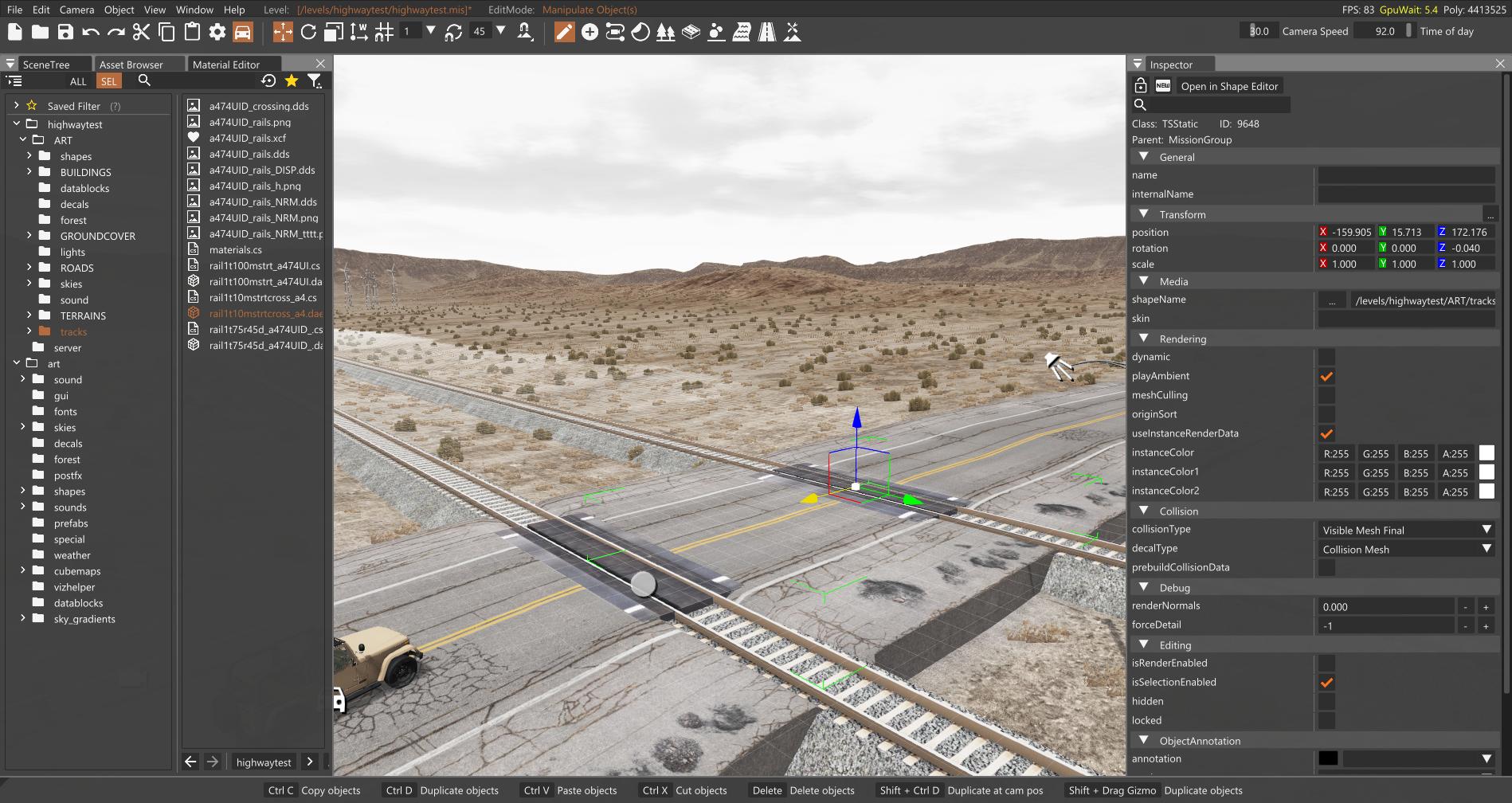Toggle the locked checkbox
The image size is (1512, 803).
coord(1326,720)
